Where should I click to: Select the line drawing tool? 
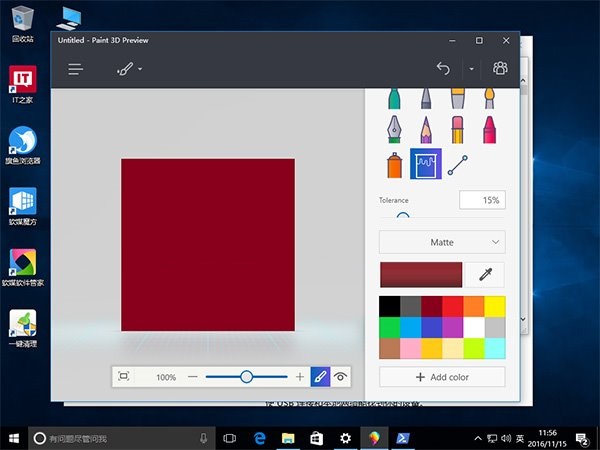point(458,164)
